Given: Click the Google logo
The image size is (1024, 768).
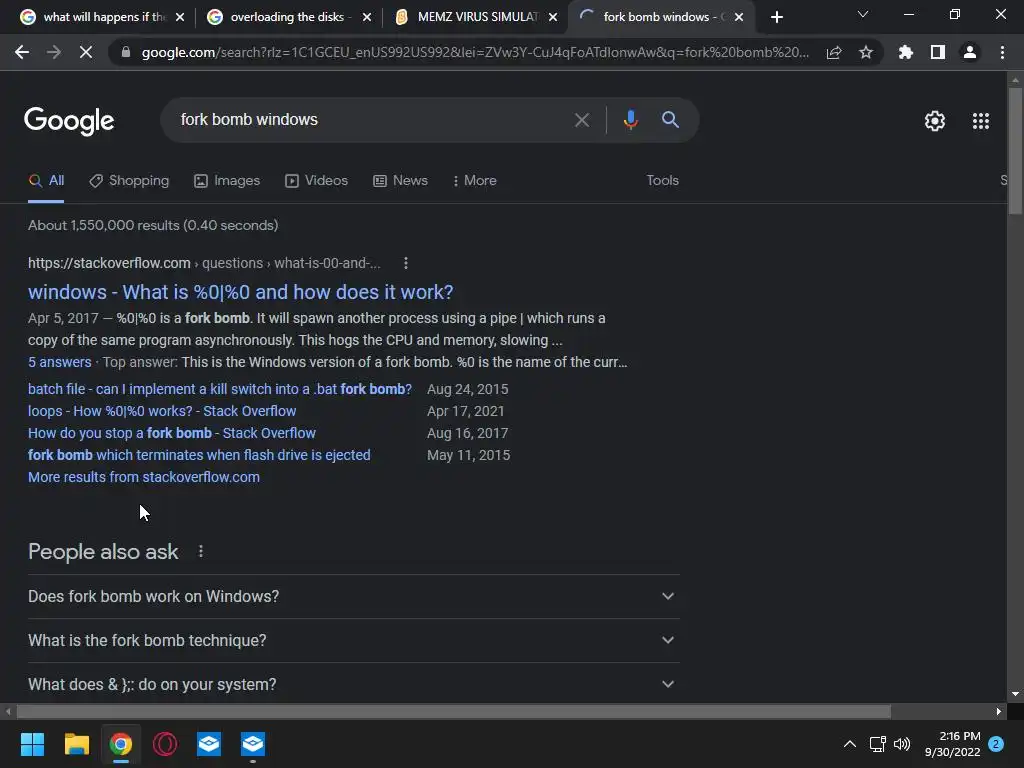Looking at the screenshot, I should (69, 121).
